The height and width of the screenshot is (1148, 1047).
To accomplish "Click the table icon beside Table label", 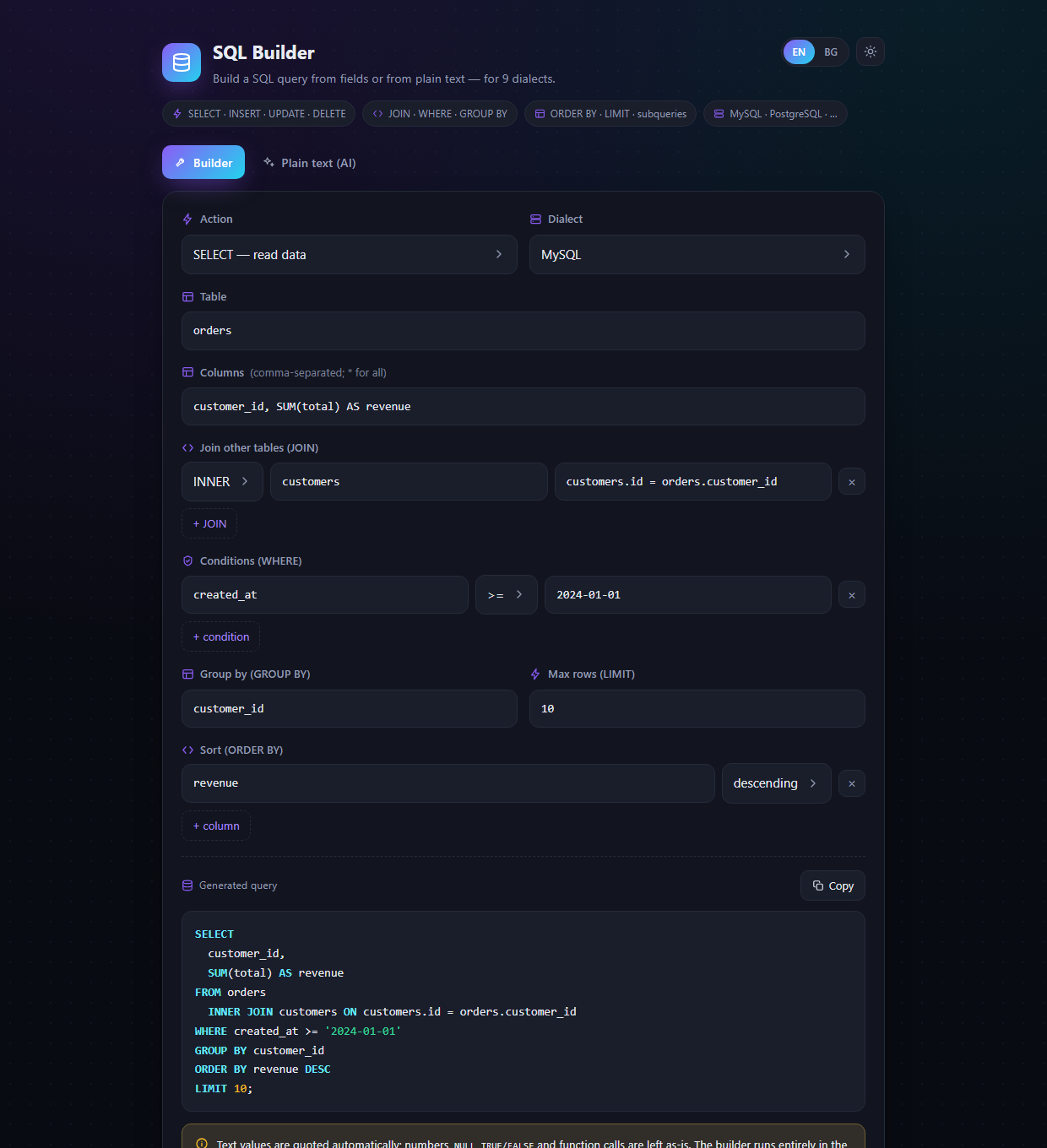I will [187, 296].
